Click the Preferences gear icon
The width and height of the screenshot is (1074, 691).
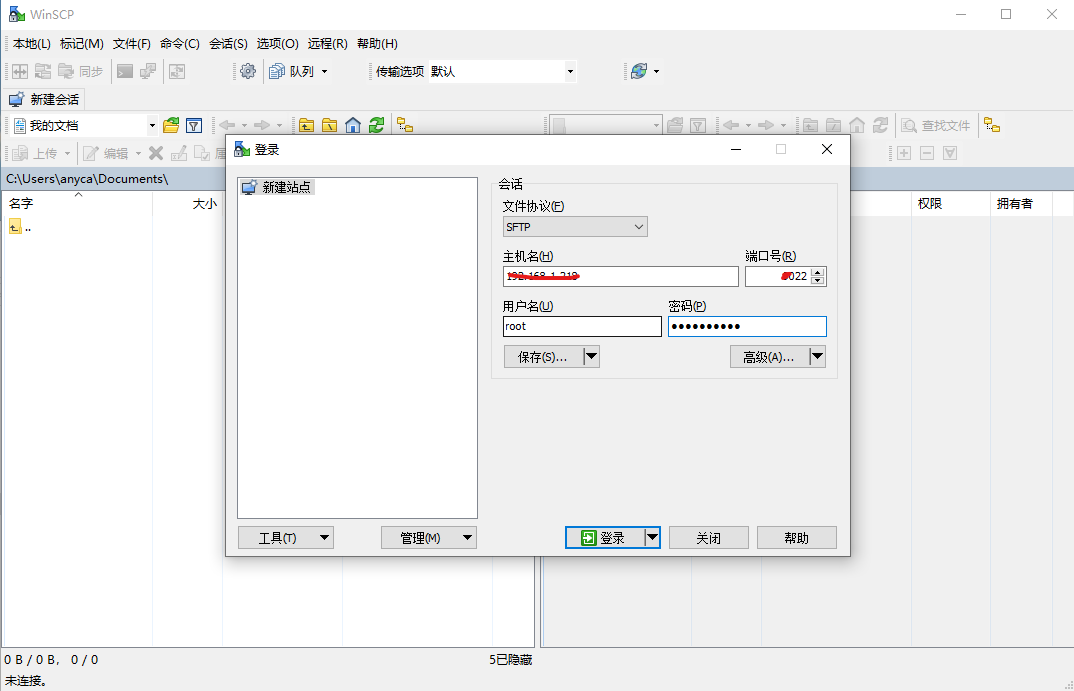coord(248,71)
